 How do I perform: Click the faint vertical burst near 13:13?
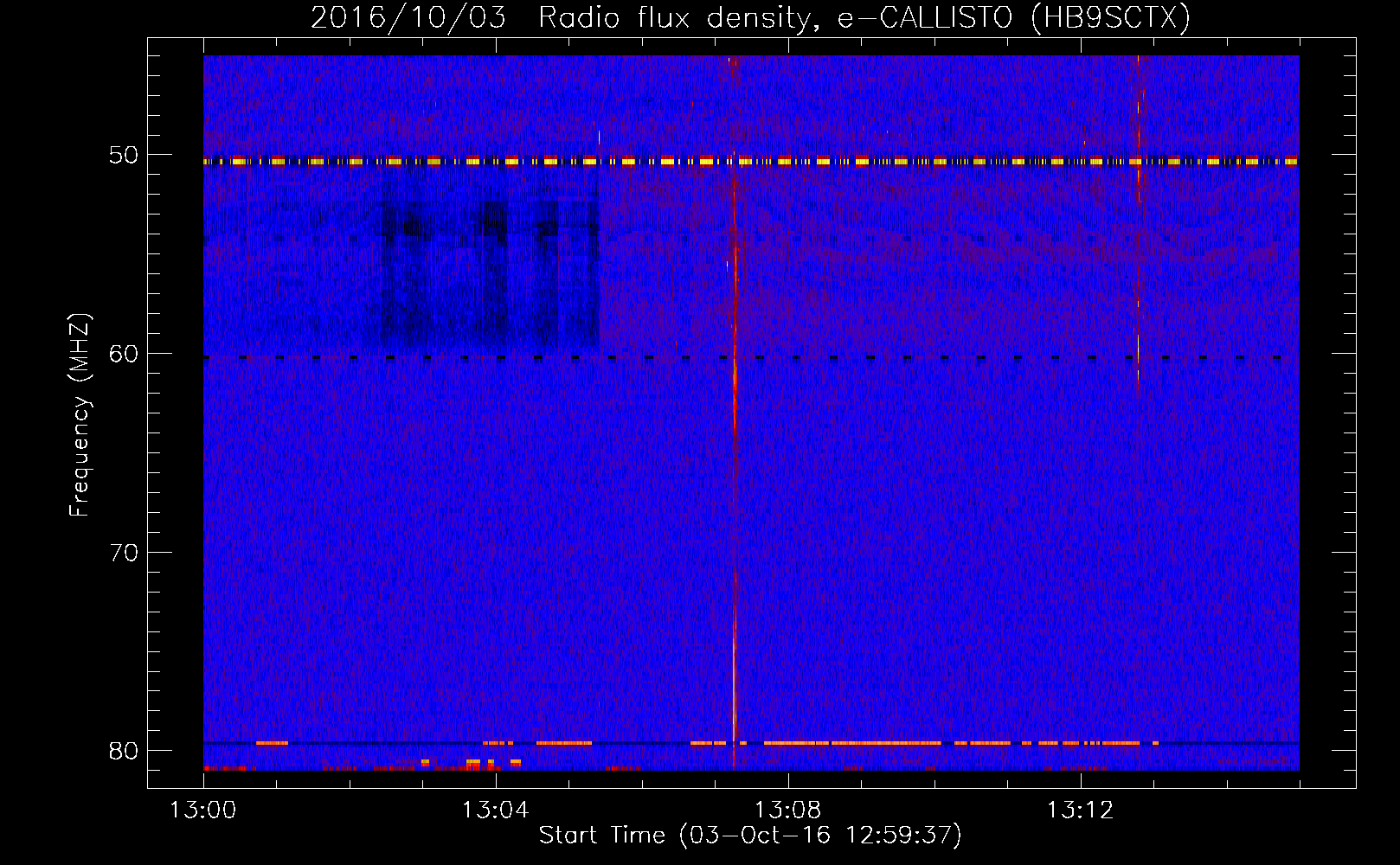(1139, 218)
